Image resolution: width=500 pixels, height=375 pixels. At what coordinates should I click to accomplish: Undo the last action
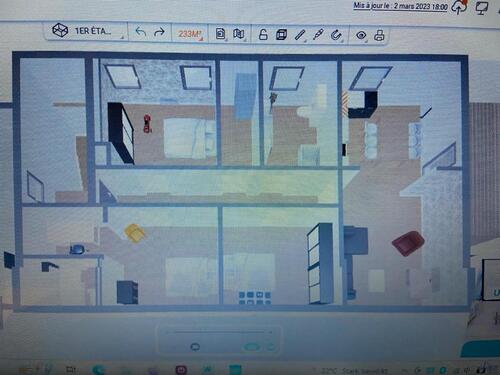click(141, 32)
